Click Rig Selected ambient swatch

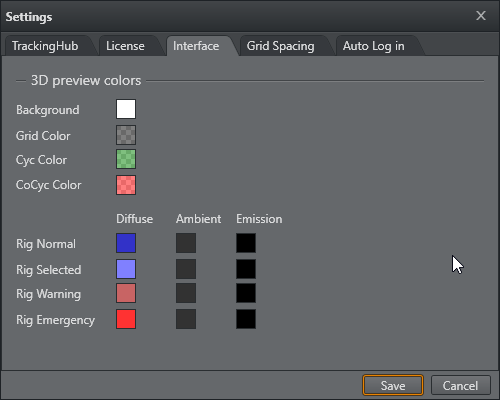pos(186,269)
